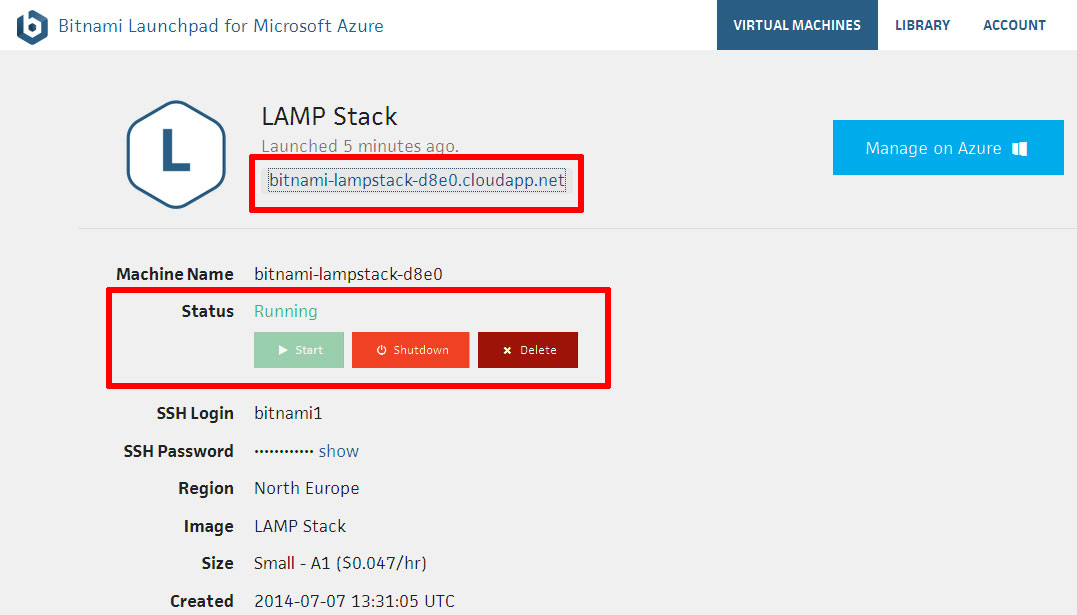Screen dimensions: 1077x615
Task: Click the Start button
Action: coord(299,350)
